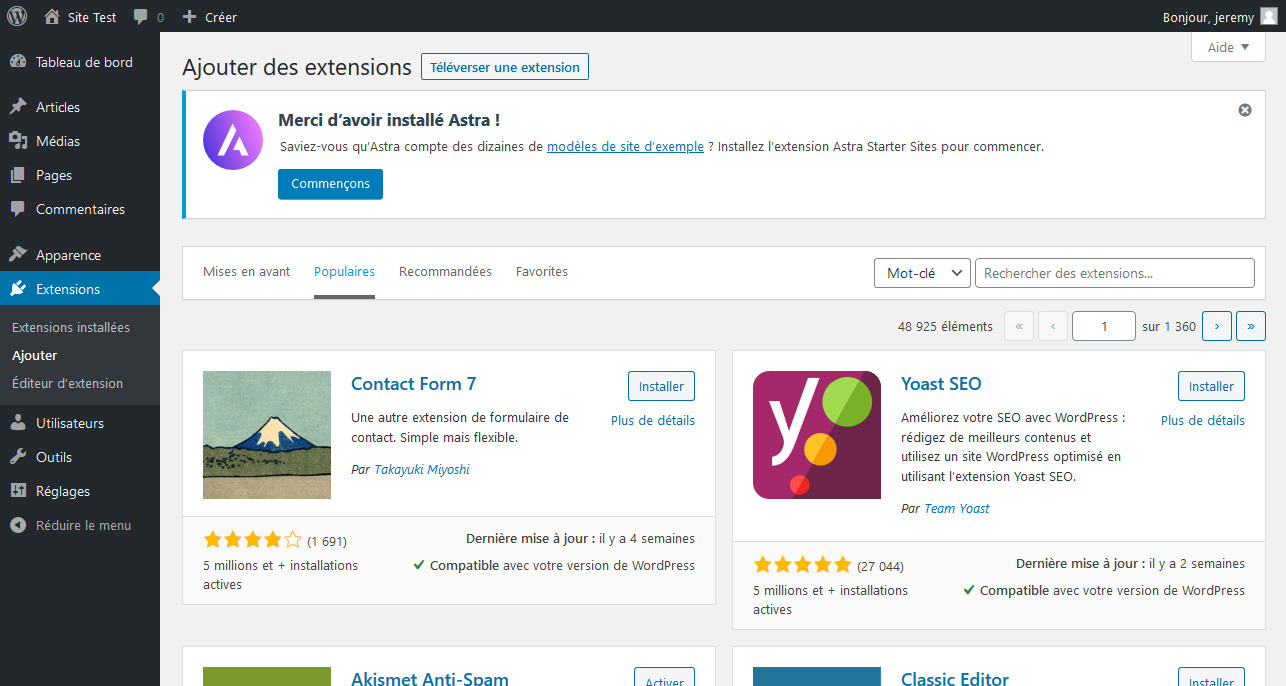The image size is (1286, 686).
Task: Click the WordPress logo in admin bar
Action: 17,16
